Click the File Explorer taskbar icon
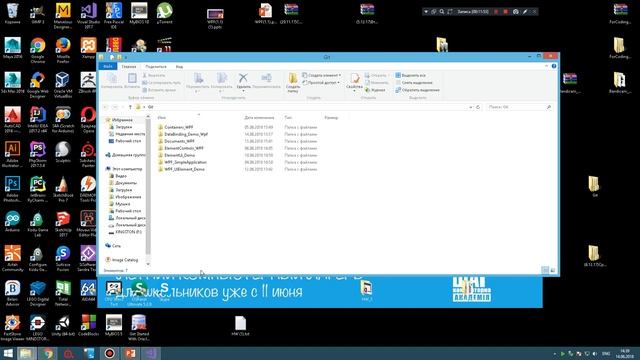Screen dimensions: 640x360 coord(26,353)
